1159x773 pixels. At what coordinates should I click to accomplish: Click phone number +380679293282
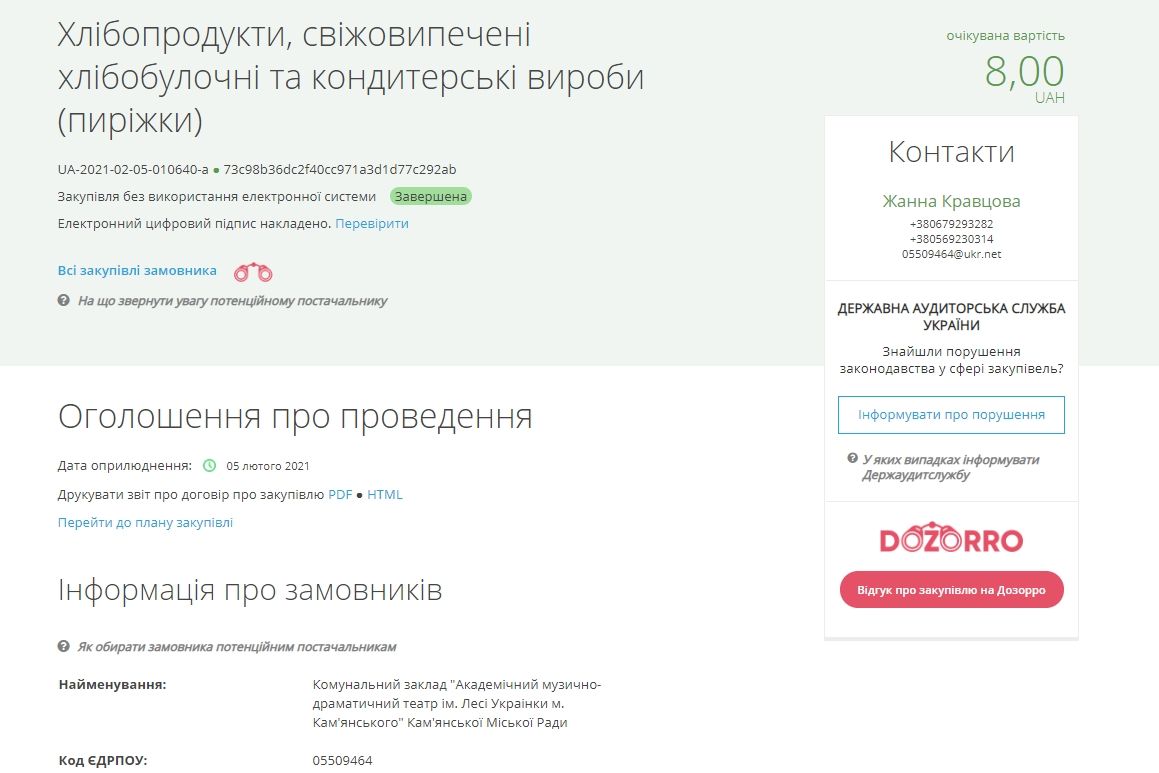(x=950, y=223)
